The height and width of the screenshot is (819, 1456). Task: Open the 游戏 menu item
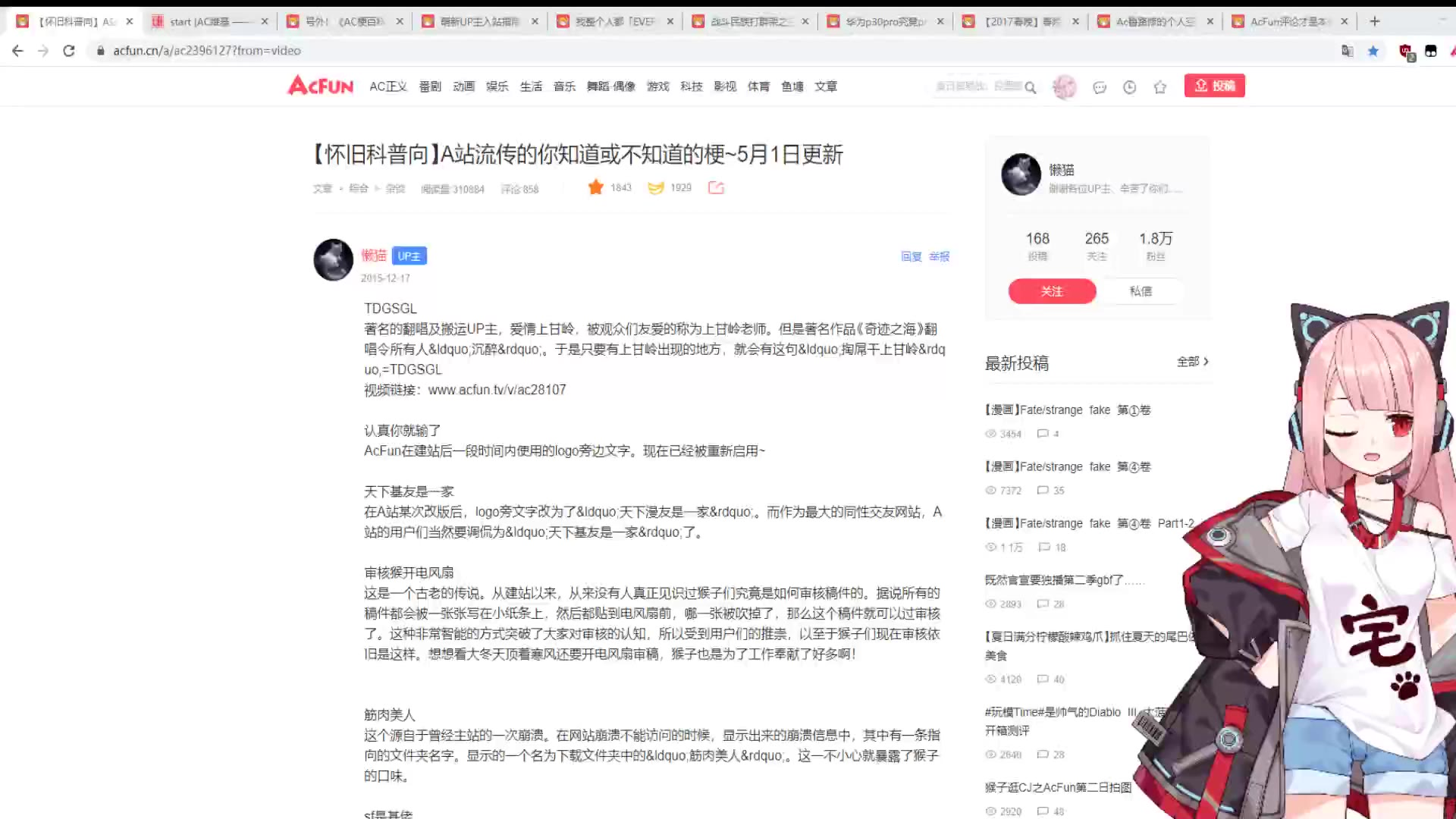click(658, 86)
